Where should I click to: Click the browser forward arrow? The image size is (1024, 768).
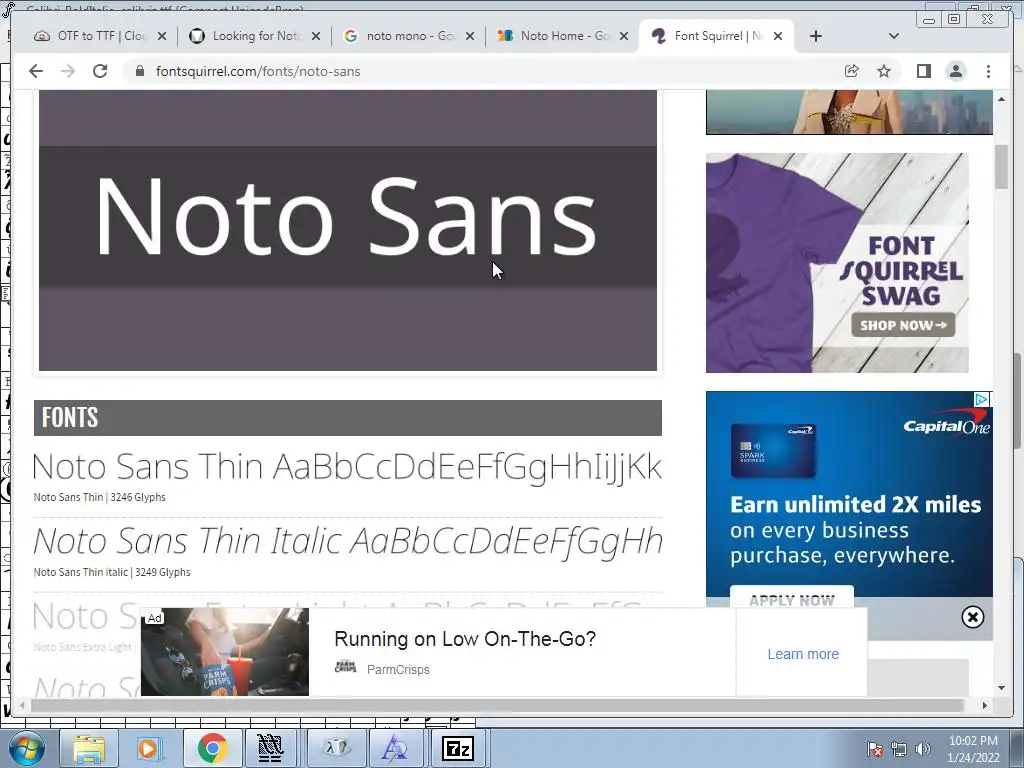(x=68, y=71)
